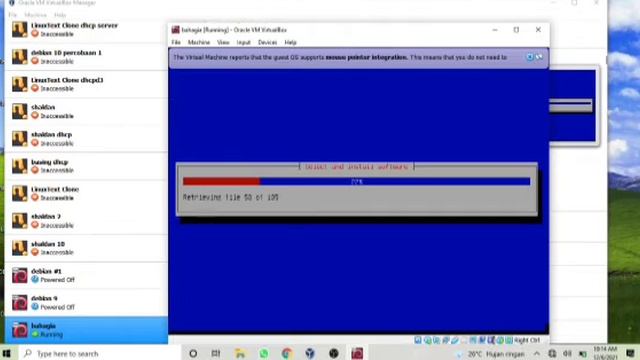Select the 'shaldan dhcp' VM entry
Image resolution: width=640 pixels, height=360 pixels.
[x=86, y=139]
